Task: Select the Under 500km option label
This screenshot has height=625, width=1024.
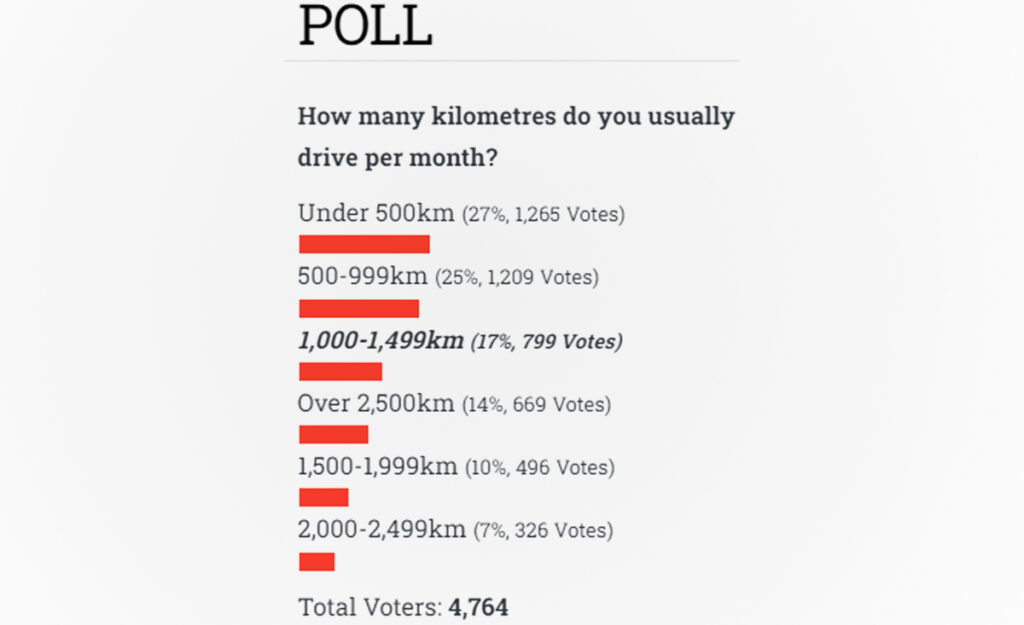Action: tap(376, 213)
